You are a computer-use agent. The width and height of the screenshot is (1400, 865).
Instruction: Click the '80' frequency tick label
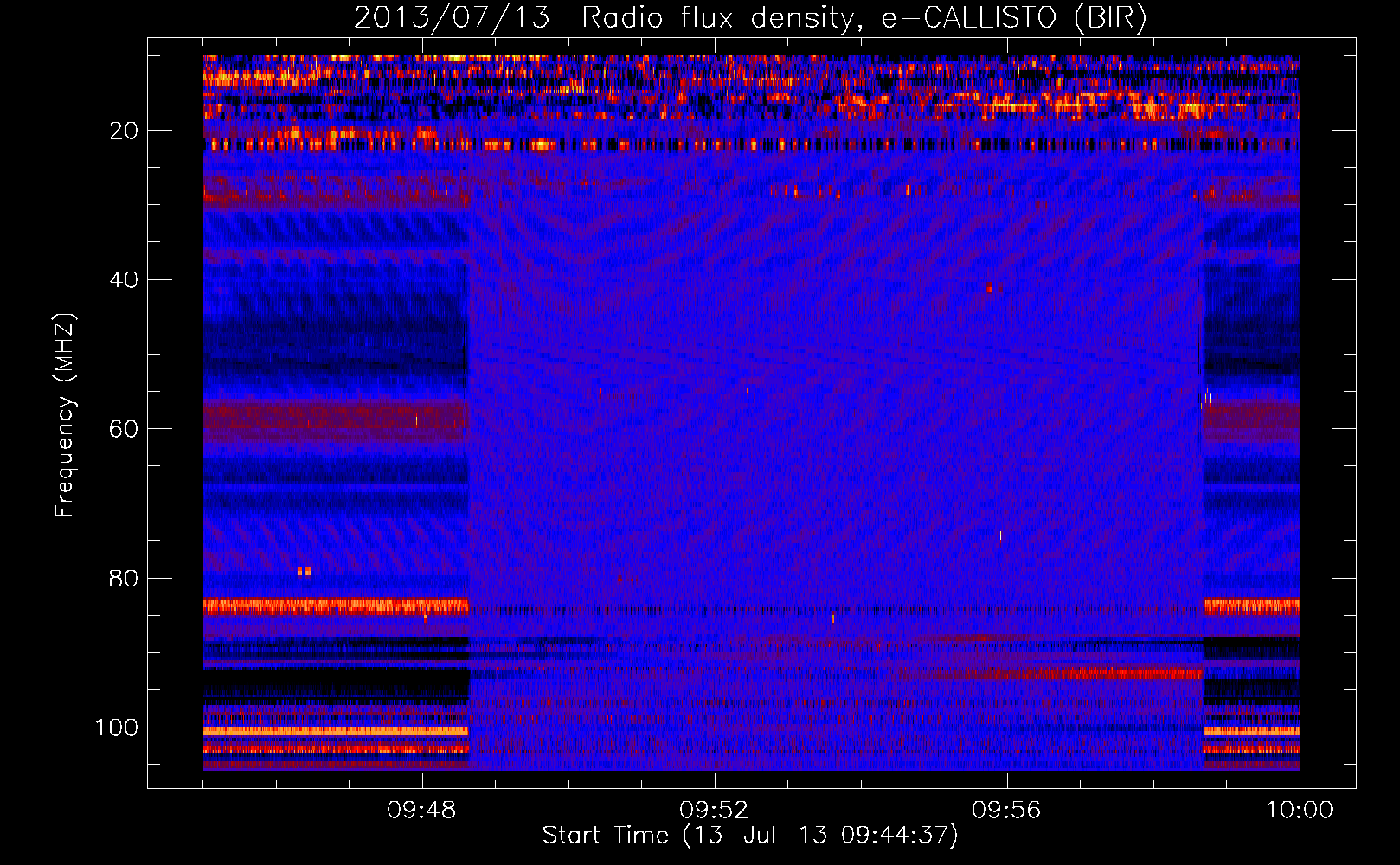(x=125, y=579)
